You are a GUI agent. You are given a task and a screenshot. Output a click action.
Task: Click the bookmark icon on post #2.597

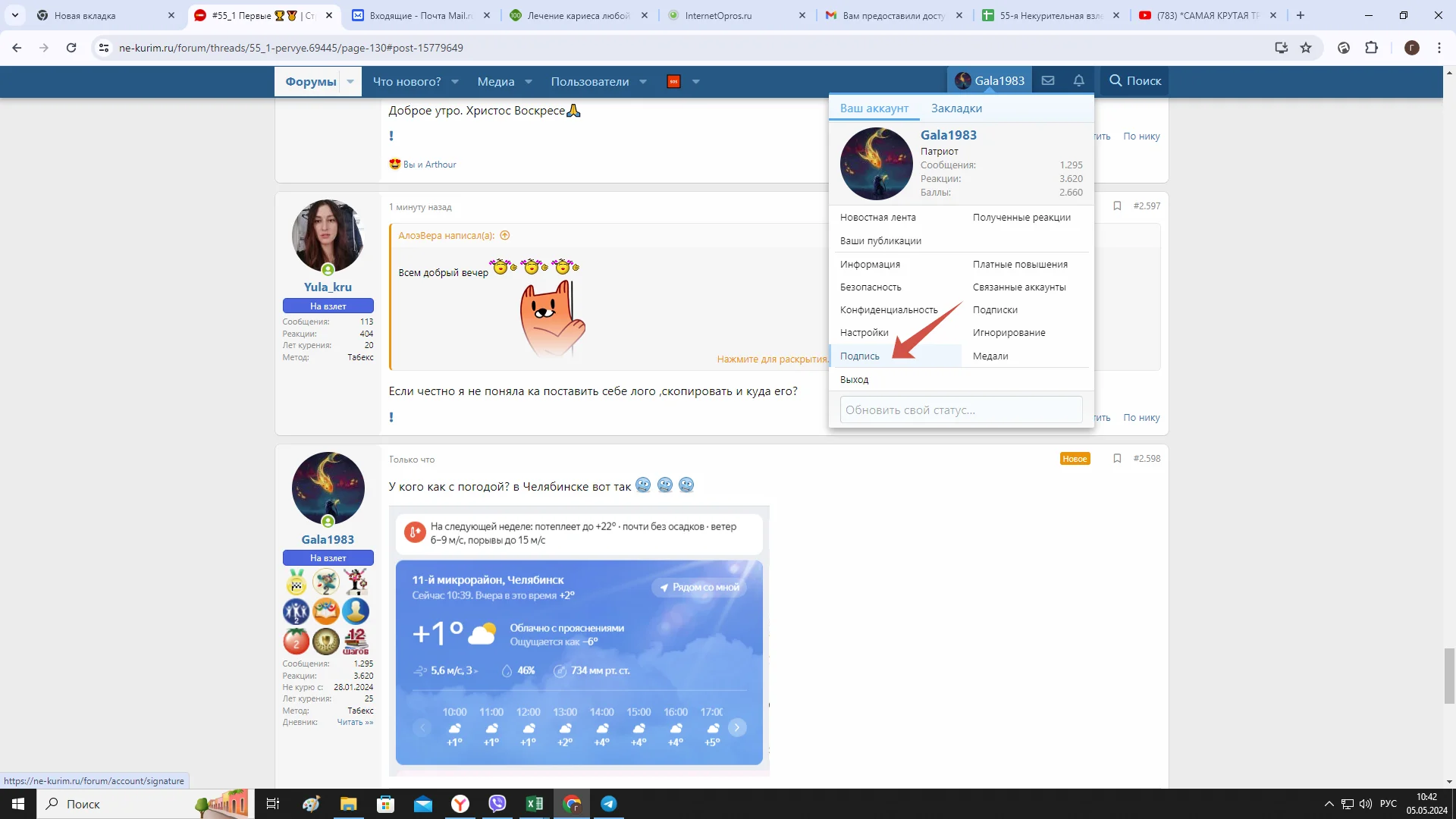tap(1117, 206)
